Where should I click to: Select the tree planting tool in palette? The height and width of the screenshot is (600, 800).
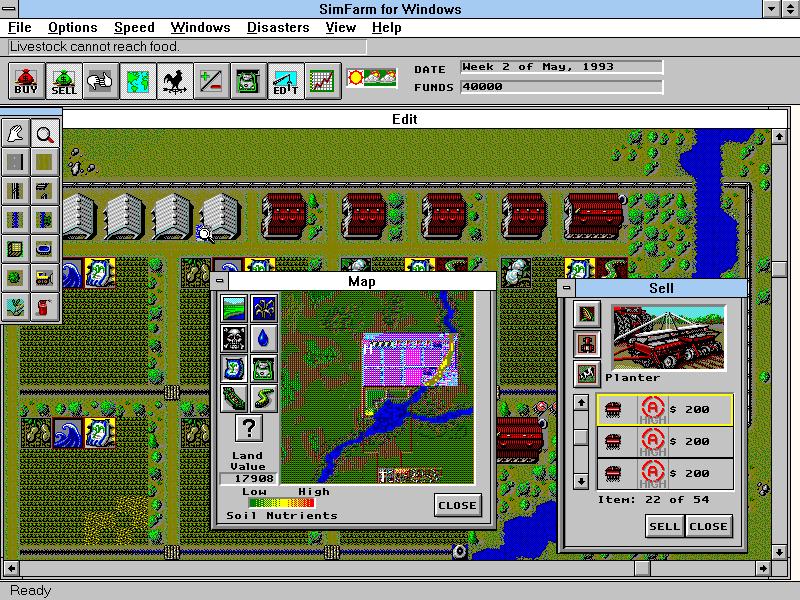16,278
